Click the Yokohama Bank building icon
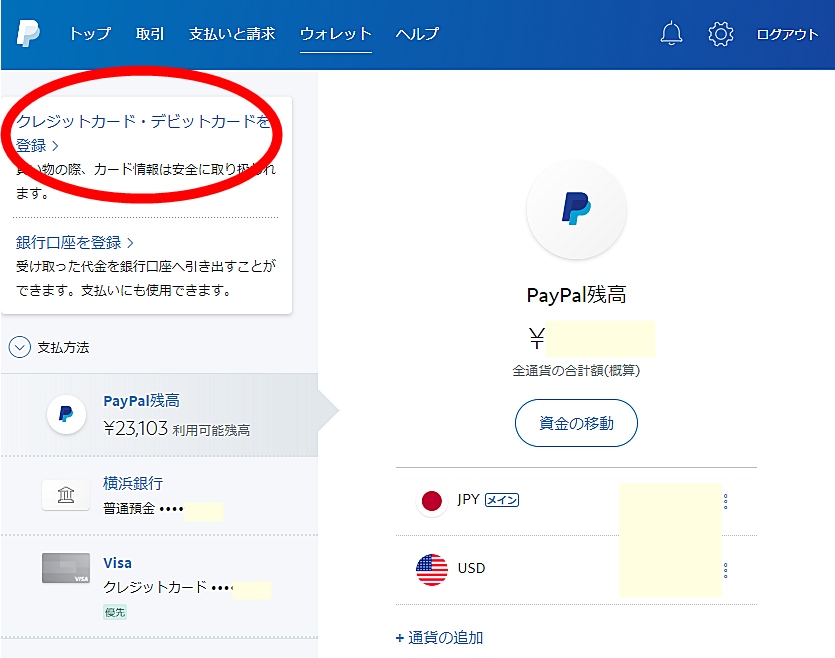The height and width of the screenshot is (658, 835). click(66, 495)
